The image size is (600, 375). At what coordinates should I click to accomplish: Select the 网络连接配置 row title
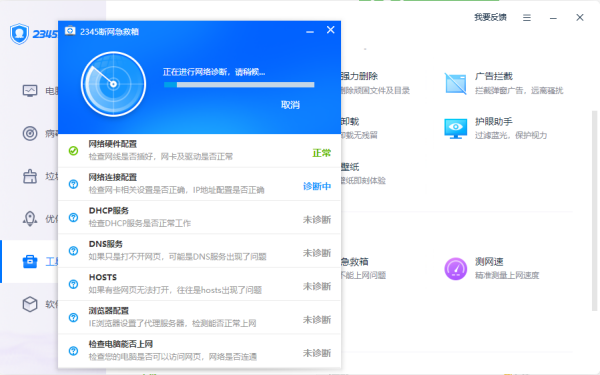112,177
